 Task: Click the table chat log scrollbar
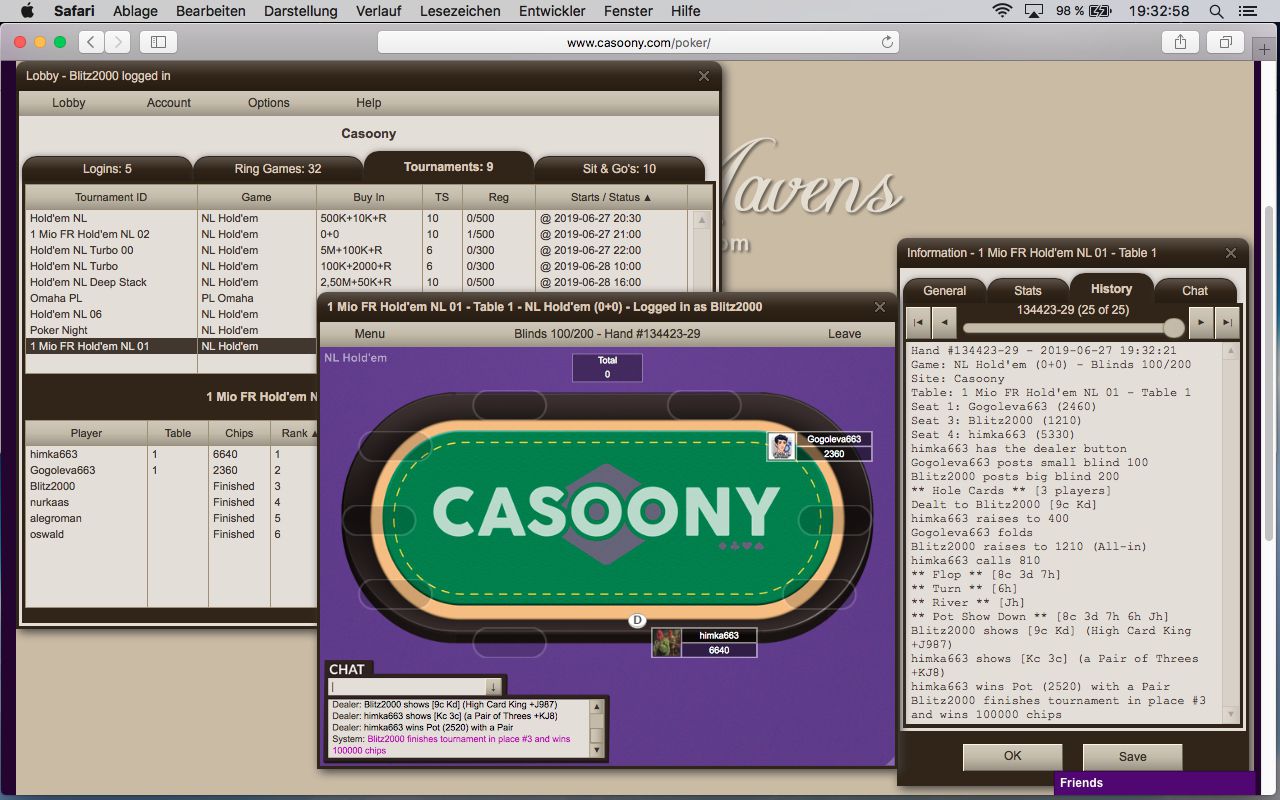(597, 728)
